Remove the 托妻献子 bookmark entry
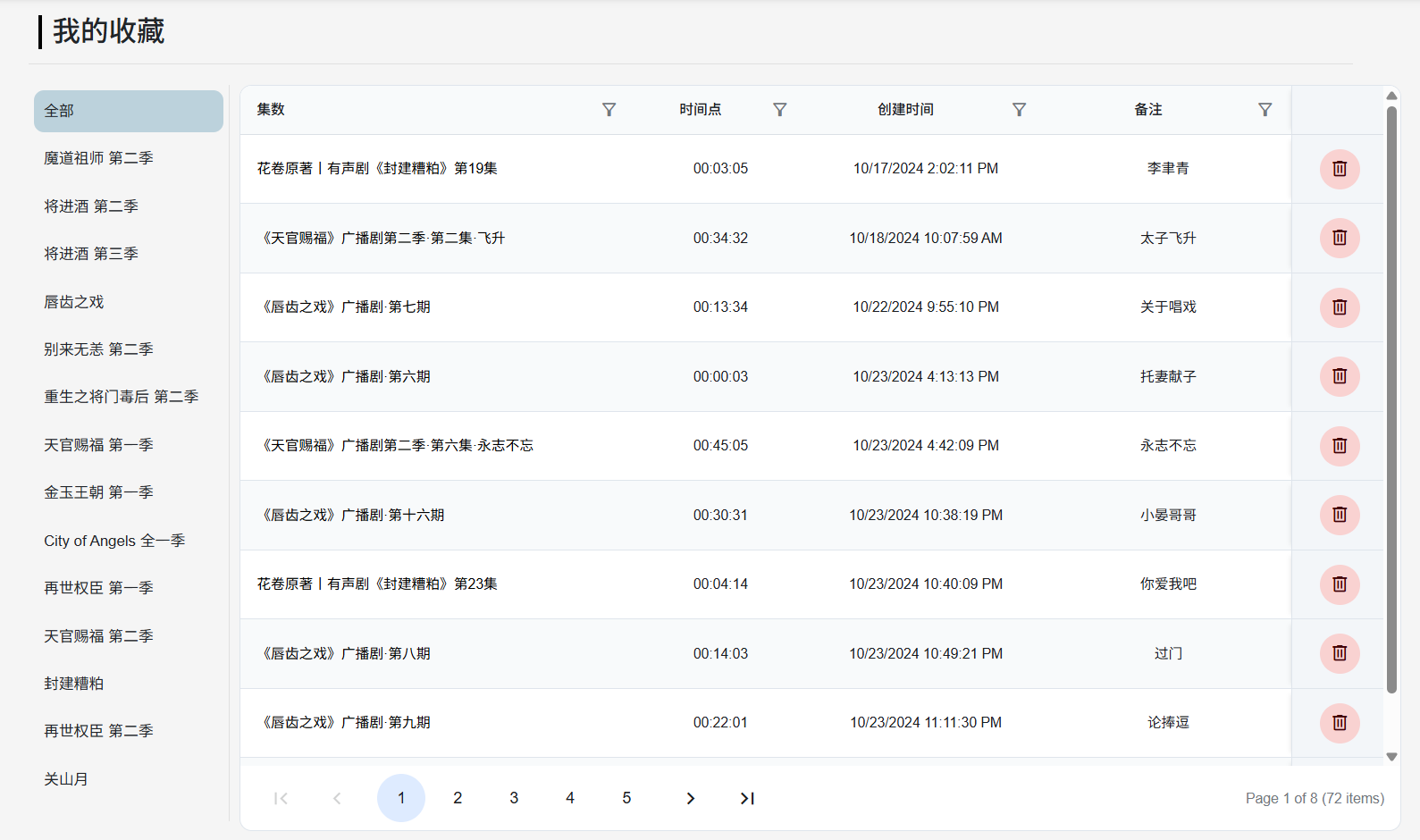The width and height of the screenshot is (1420, 840). pyautogui.click(x=1339, y=376)
